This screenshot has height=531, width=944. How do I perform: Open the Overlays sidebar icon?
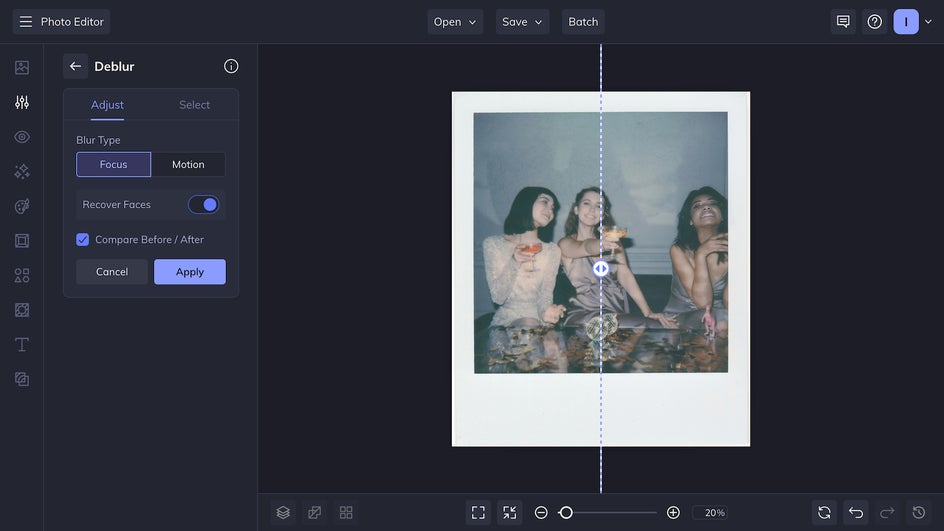[22, 310]
